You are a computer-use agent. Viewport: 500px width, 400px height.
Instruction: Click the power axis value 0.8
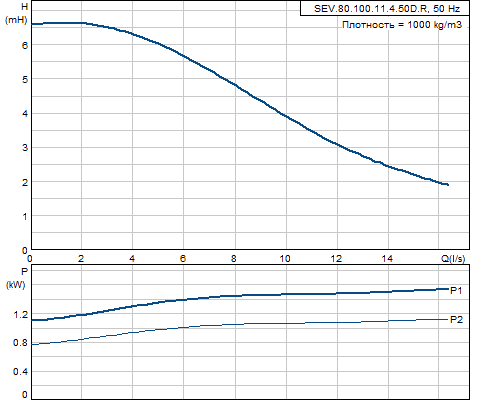(21, 343)
